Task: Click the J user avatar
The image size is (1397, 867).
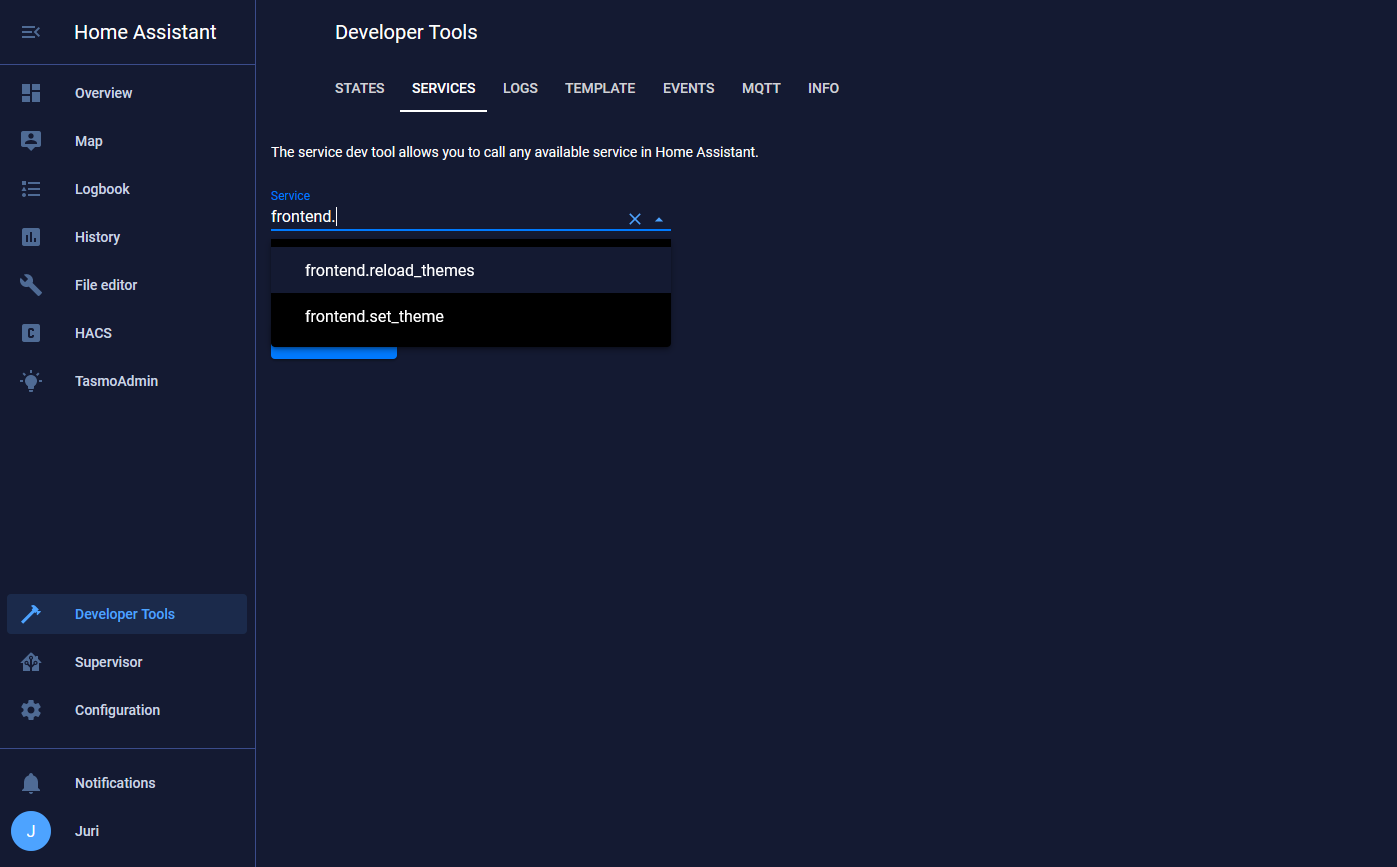Action: coord(31,831)
